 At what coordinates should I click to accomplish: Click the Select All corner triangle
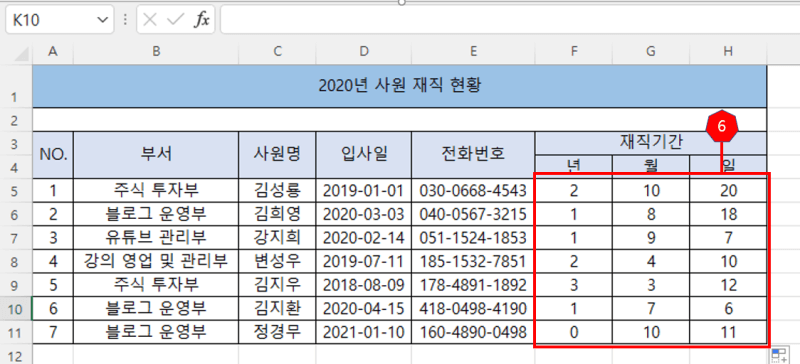(21, 55)
